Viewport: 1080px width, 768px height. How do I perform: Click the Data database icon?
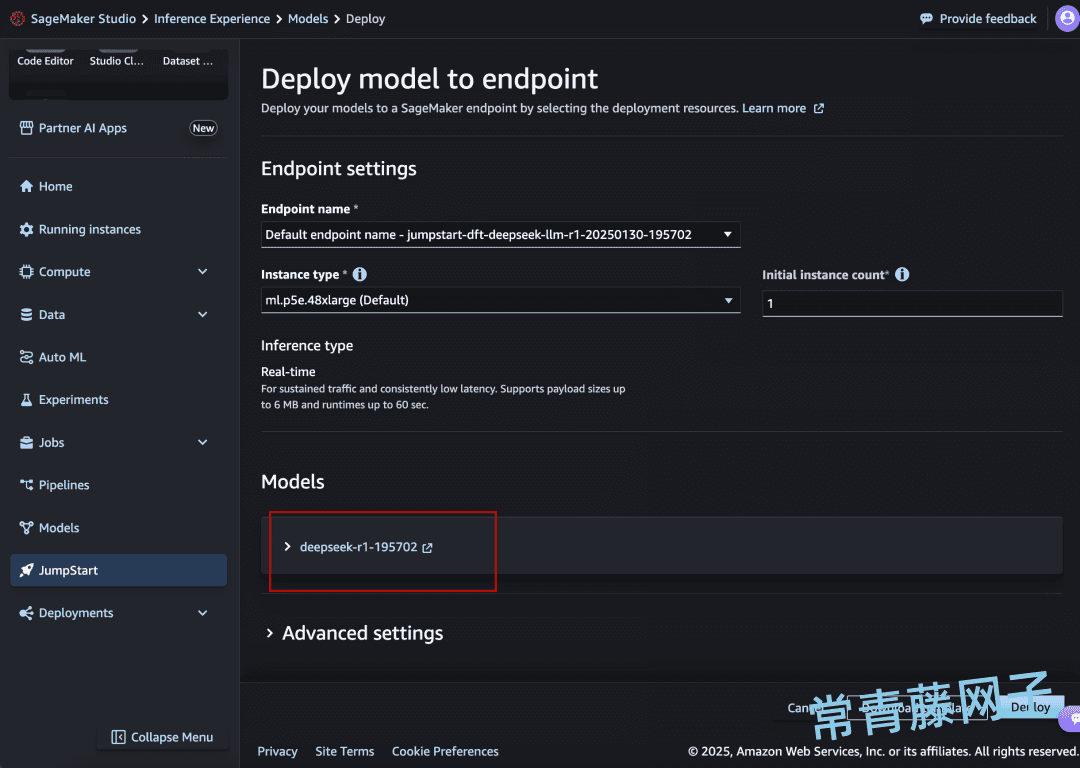(26, 315)
